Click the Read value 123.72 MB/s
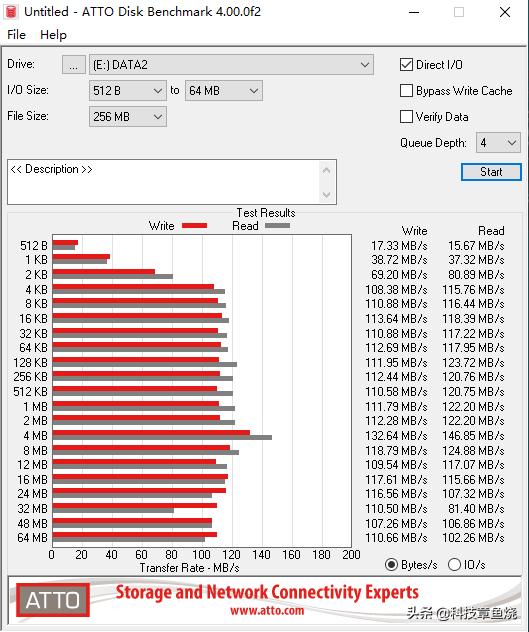This screenshot has width=529, height=632. click(x=473, y=363)
